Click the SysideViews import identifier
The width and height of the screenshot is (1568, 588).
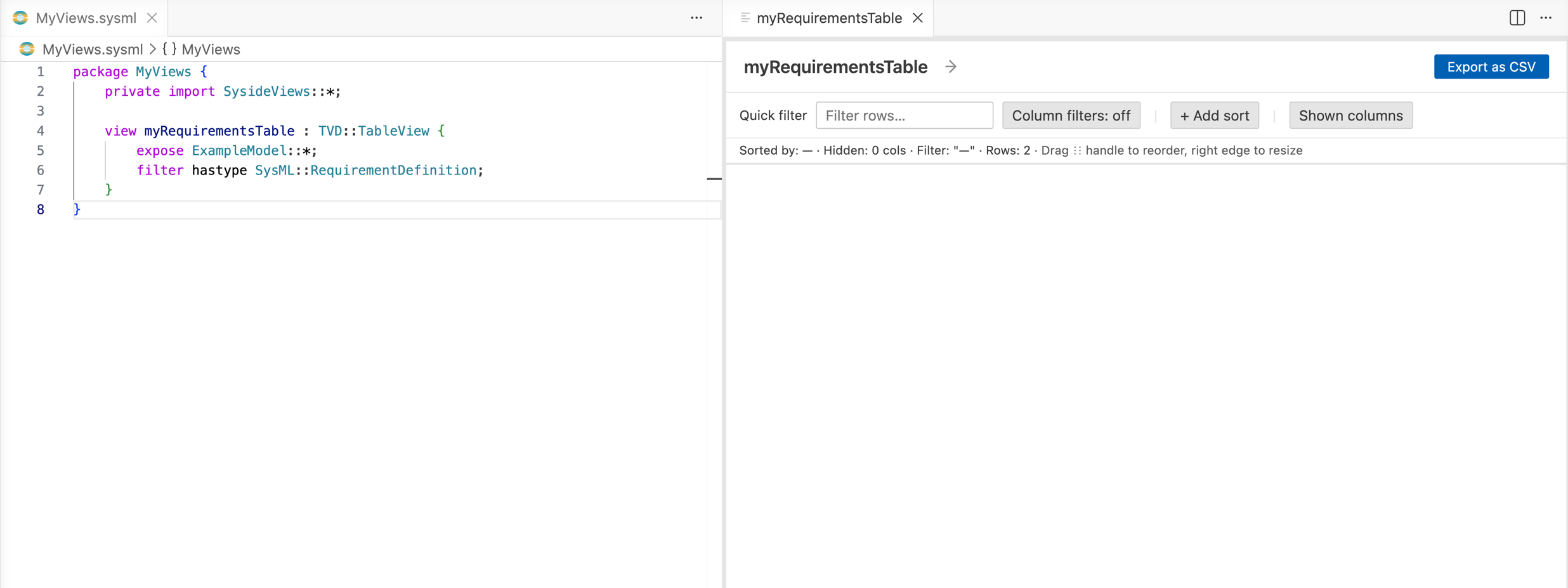click(266, 91)
